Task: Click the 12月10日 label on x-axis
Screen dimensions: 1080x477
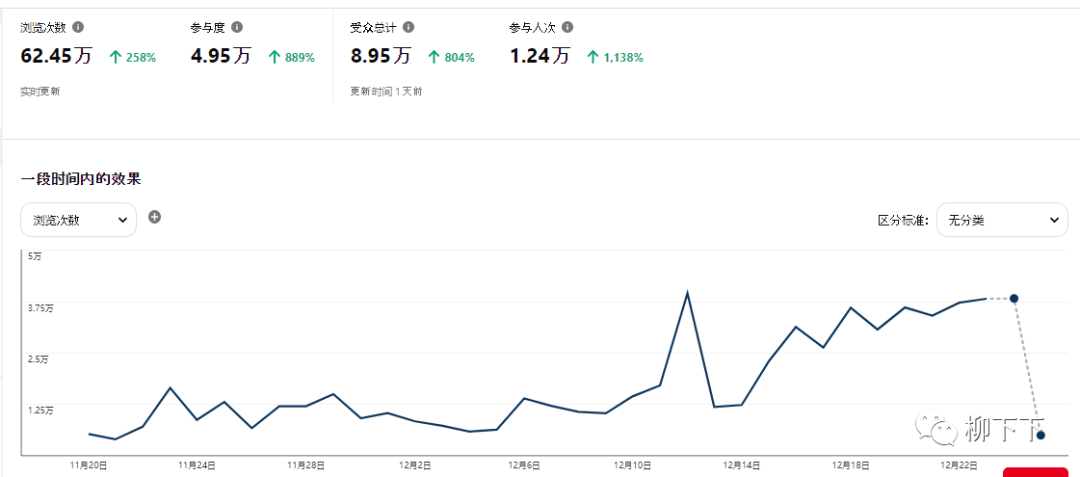Action: [x=633, y=465]
